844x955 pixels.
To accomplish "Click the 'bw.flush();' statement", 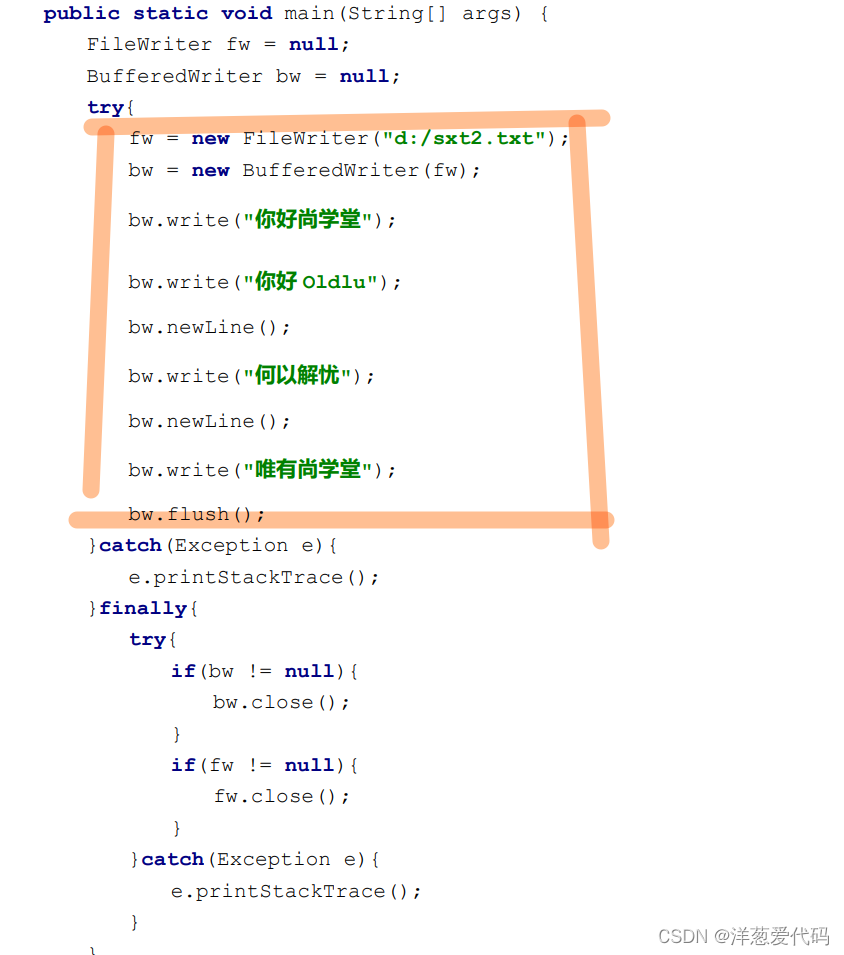I will [197, 515].
